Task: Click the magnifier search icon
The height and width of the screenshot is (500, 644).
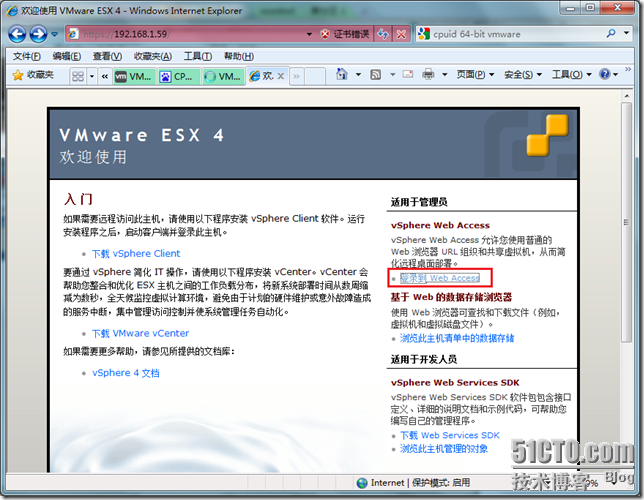Action: click(611, 33)
